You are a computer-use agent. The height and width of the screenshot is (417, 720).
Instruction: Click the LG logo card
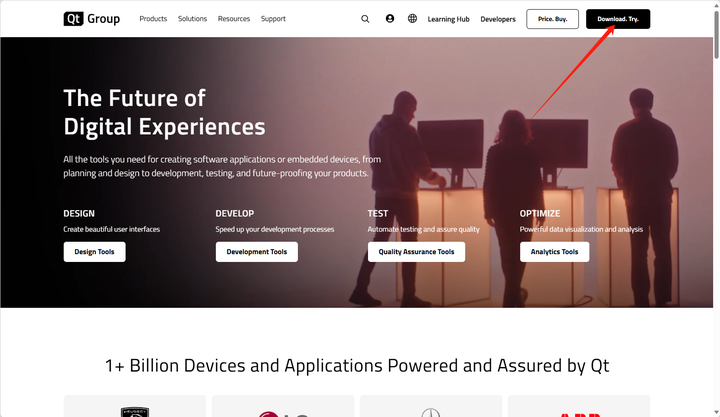(283, 408)
